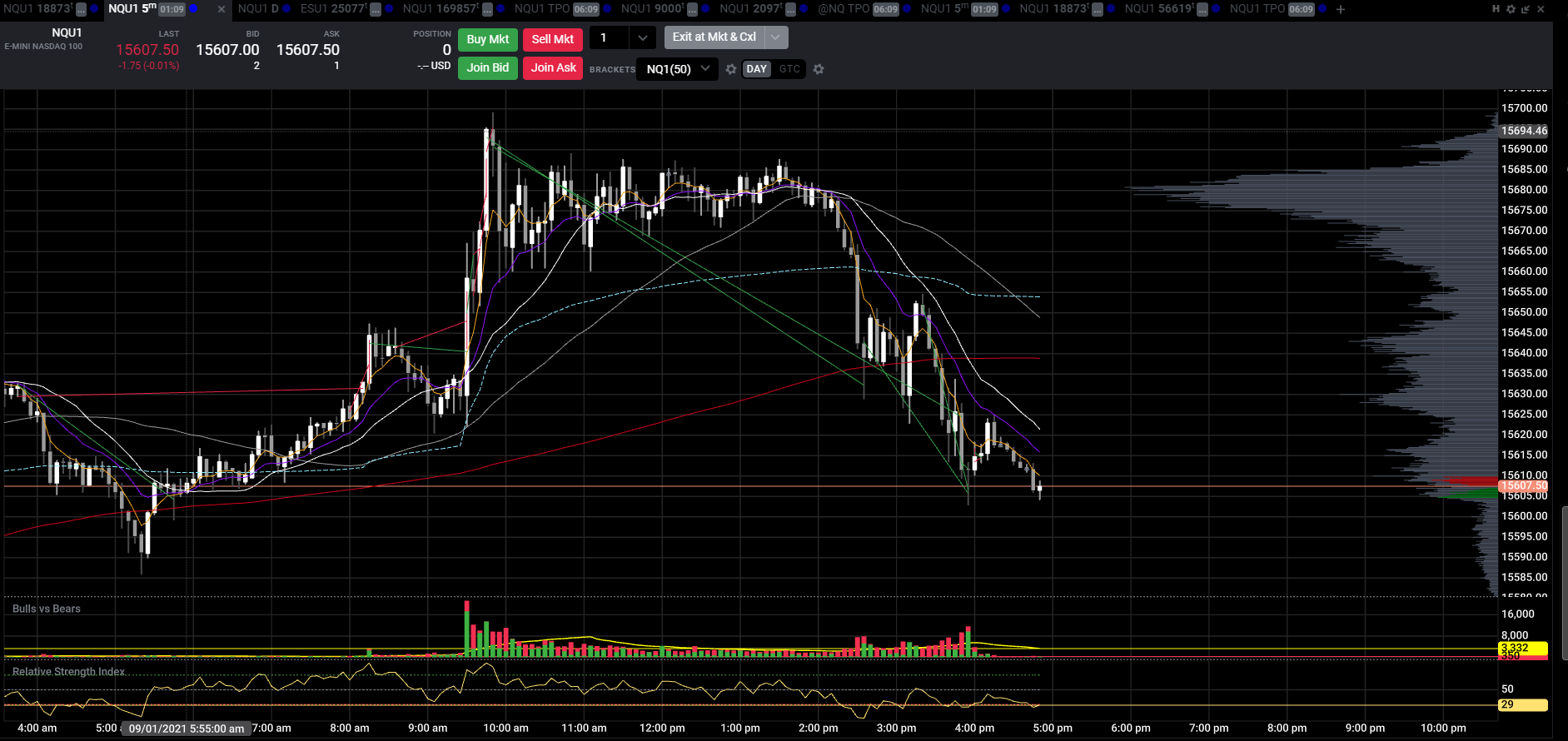
Task: Open chart settings gear beside the H icon
Action: point(1511,9)
